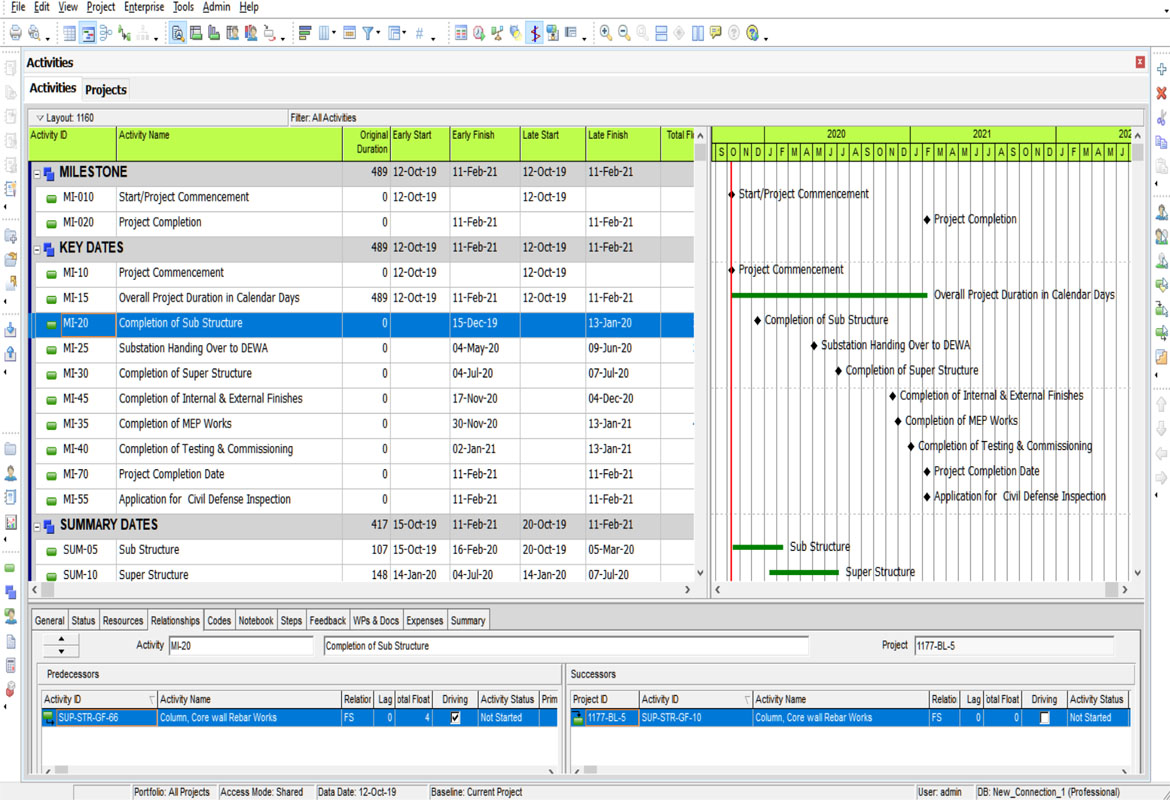Image resolution: width=1170 pixels, height=800 pixels.
Task: Click the Assign Steps icon in right toolbar
Action: pos(1162,357)
